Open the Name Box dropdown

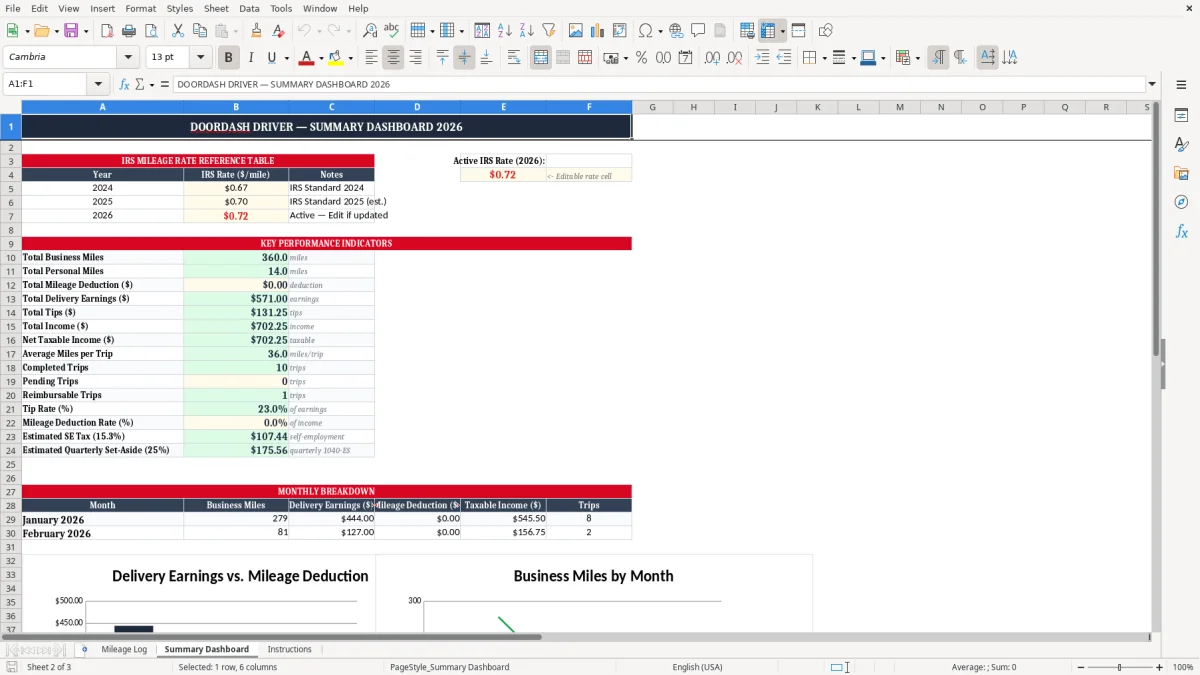(98, 85)
